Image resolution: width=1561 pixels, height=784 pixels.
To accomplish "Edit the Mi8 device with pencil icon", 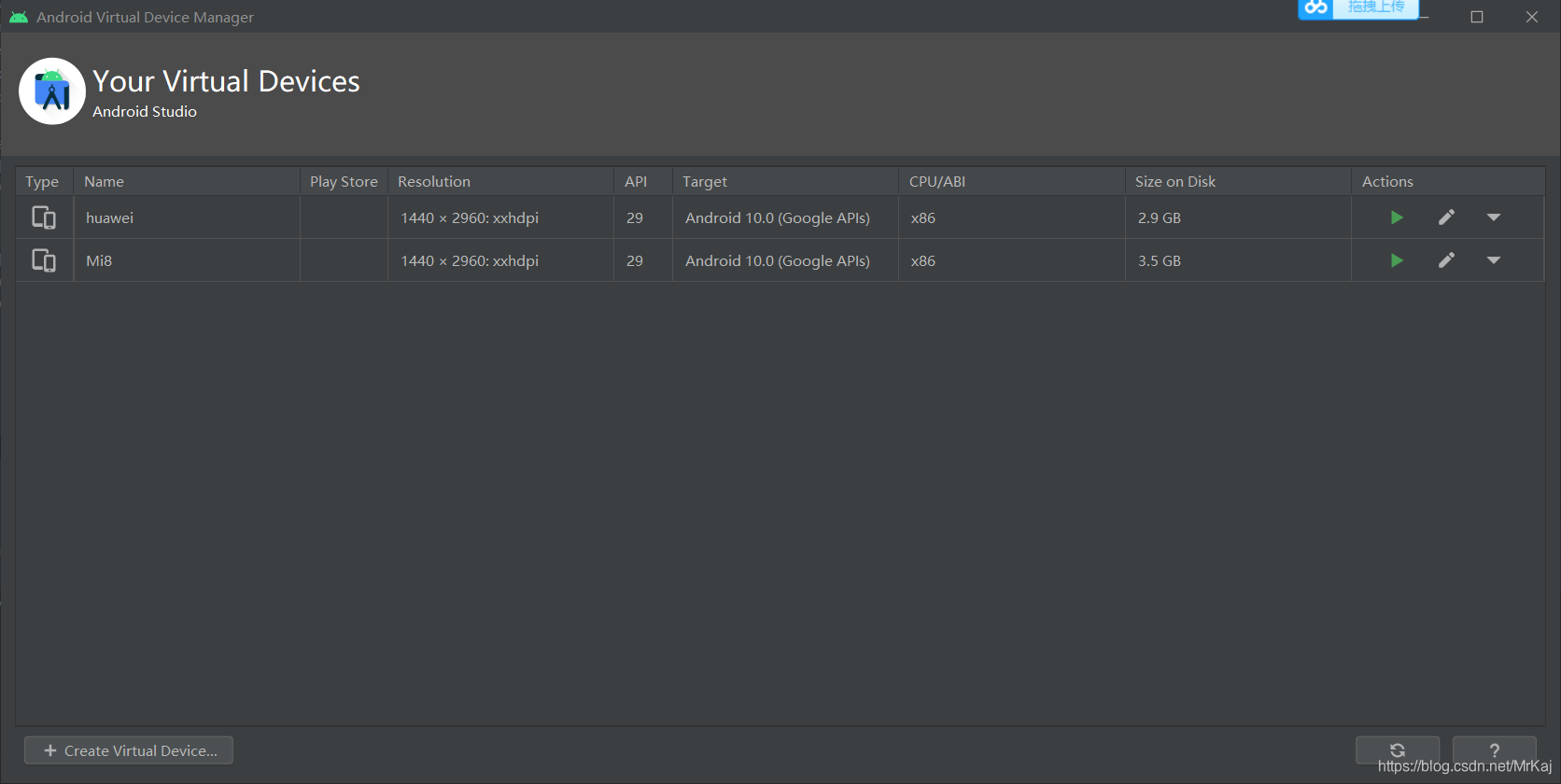I will (x=1446, y=260).
